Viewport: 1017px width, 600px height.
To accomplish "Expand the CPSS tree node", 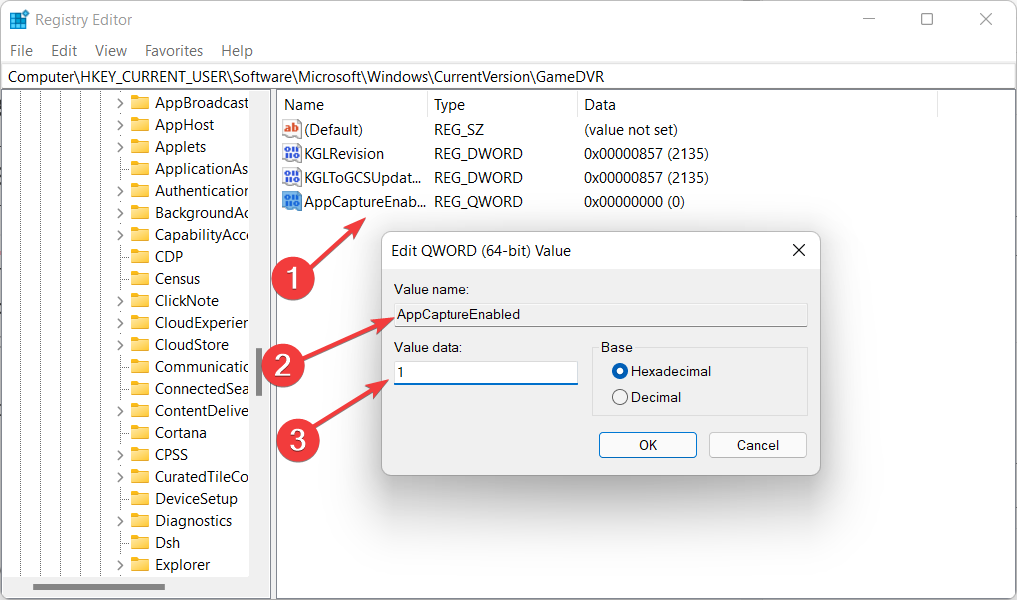I will [120, 455].
